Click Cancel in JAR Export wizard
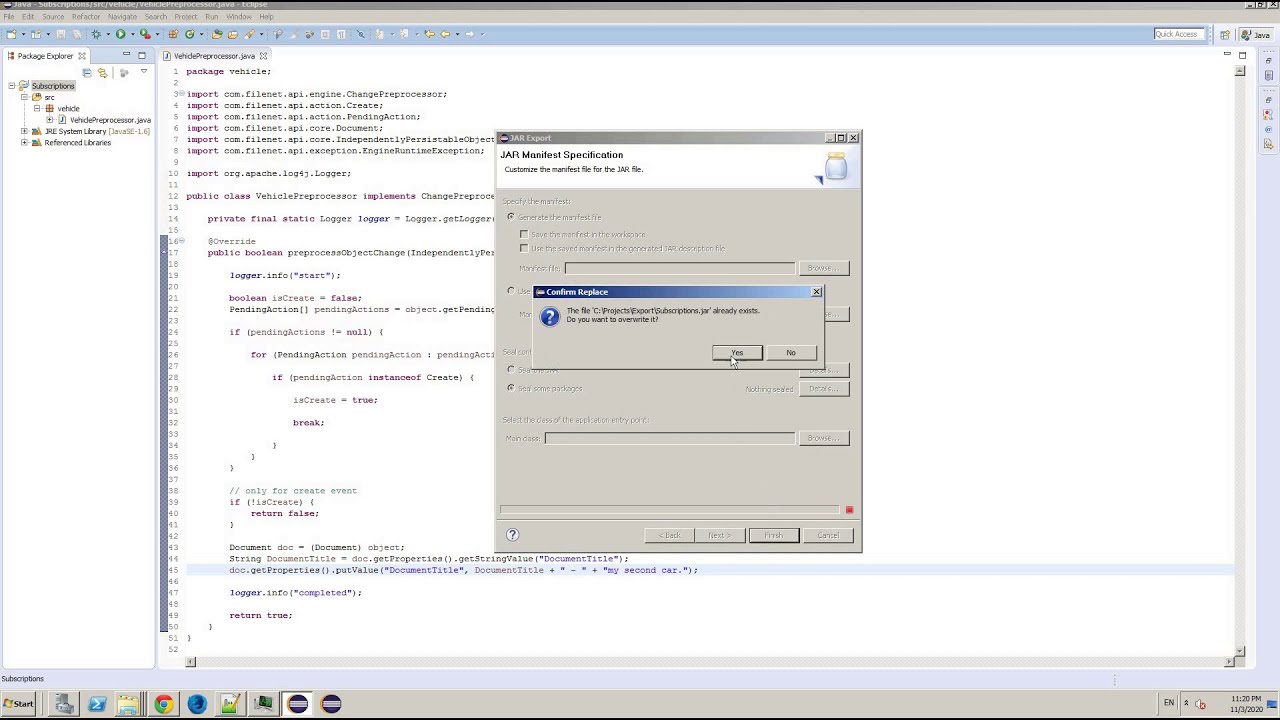Image resolution: width=1280 pixels, height=720 pixels. (x=828, y=535)
